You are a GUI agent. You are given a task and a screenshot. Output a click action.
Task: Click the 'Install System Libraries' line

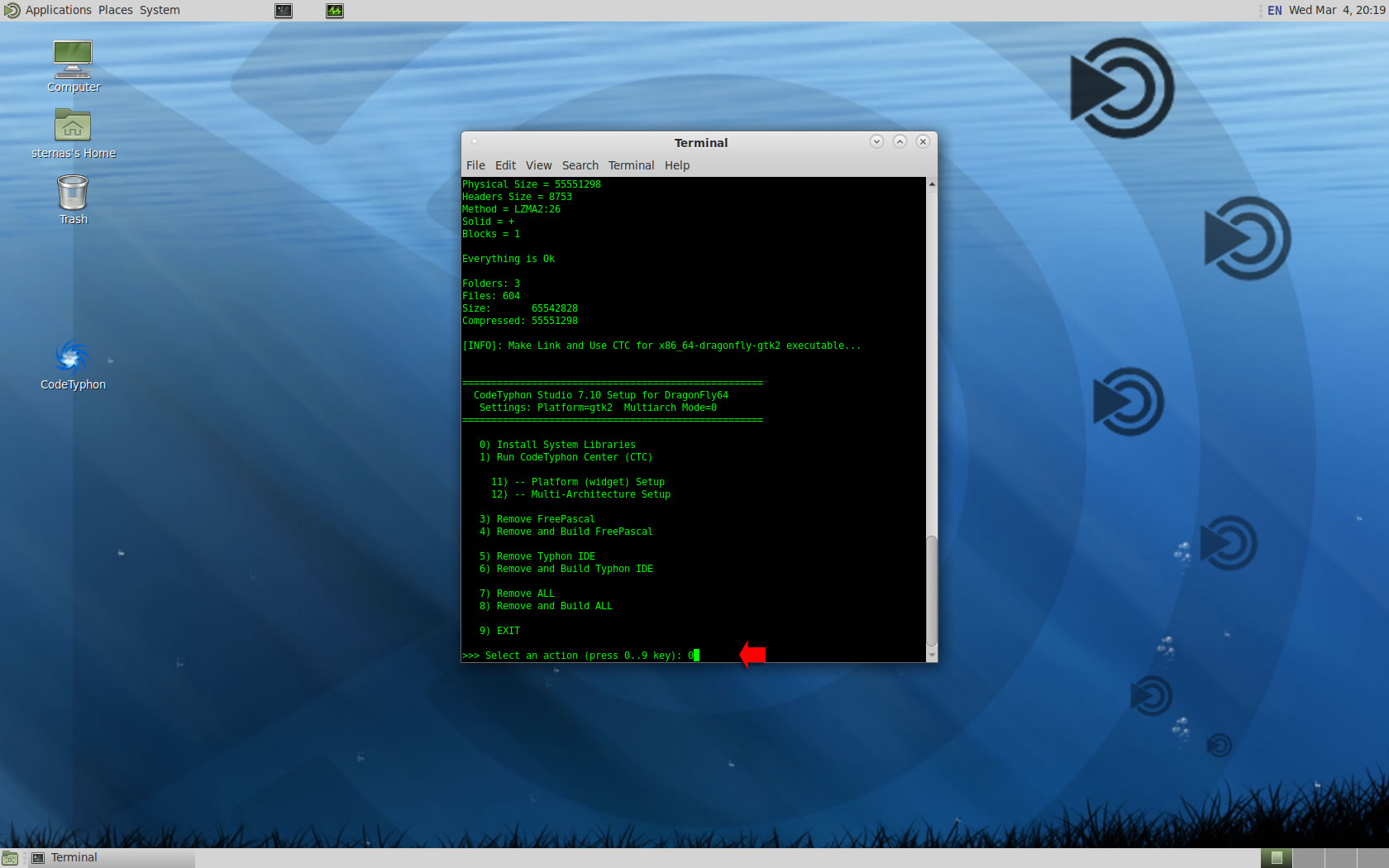click(557, 445)
